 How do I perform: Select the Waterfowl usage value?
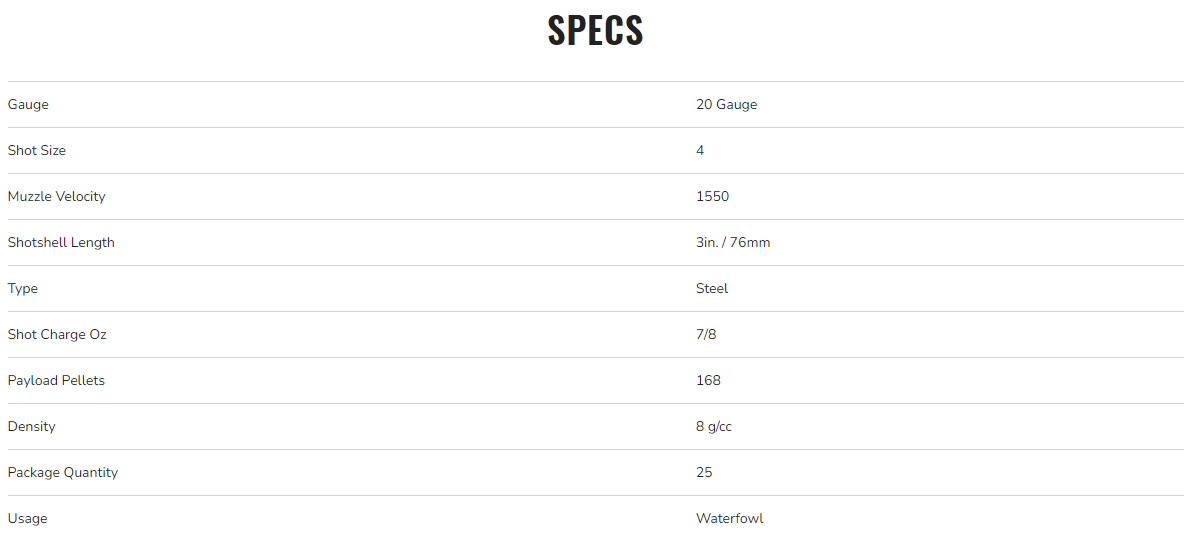(730, 519)
